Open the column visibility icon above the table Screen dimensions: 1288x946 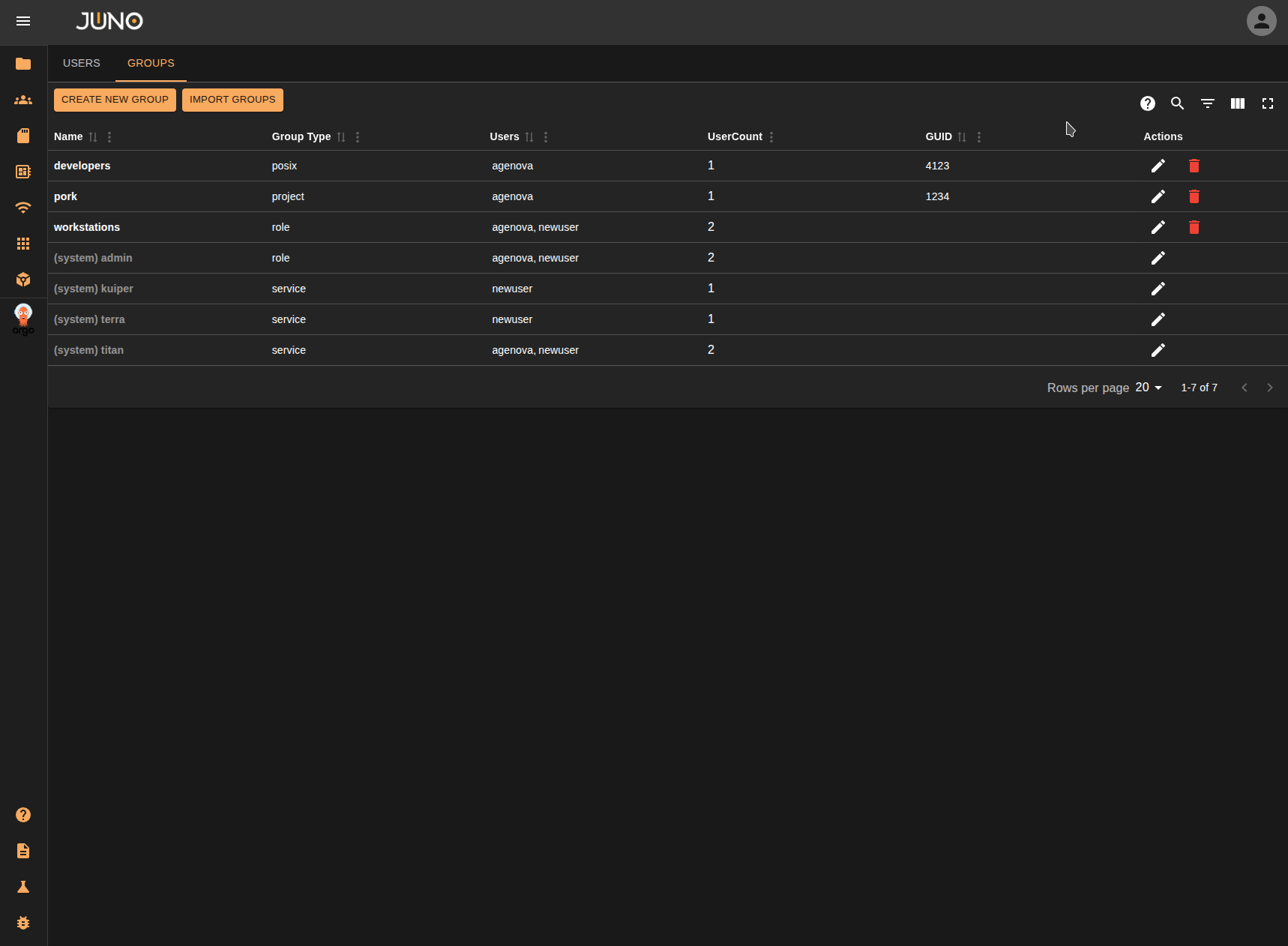pyautogui.click(x=1237, y=103)
